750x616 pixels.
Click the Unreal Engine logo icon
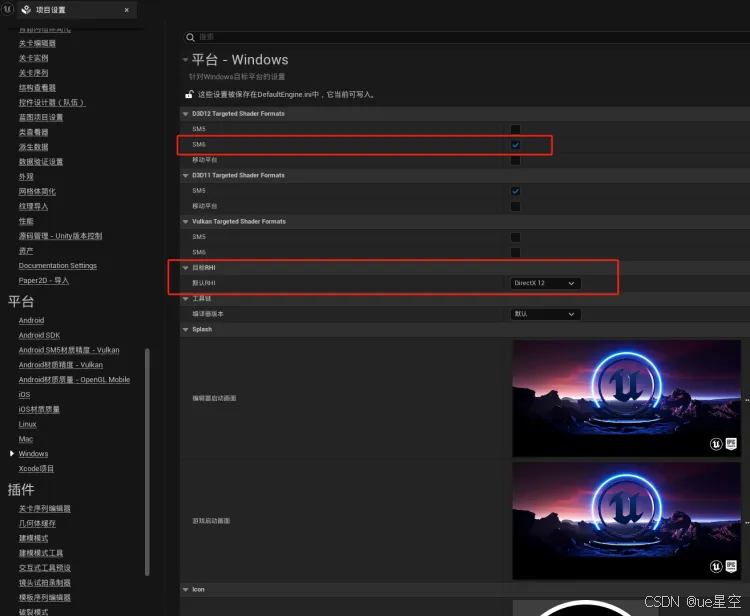click(7, 9)
